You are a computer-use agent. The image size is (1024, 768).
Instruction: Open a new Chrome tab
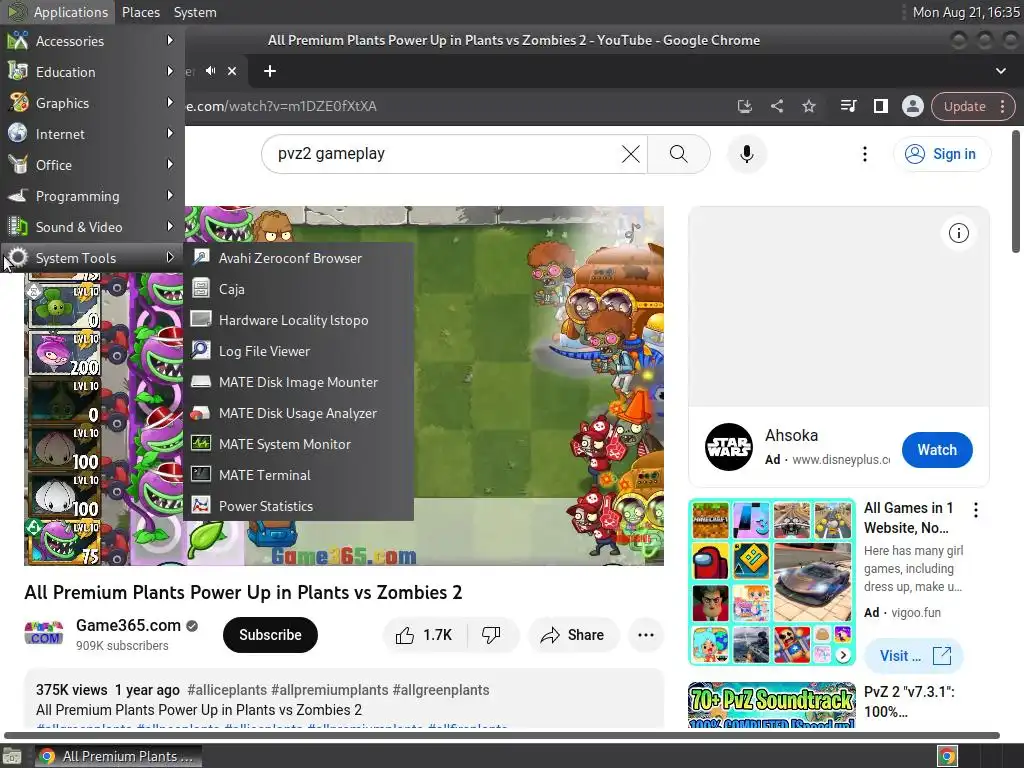coord(270,71)
